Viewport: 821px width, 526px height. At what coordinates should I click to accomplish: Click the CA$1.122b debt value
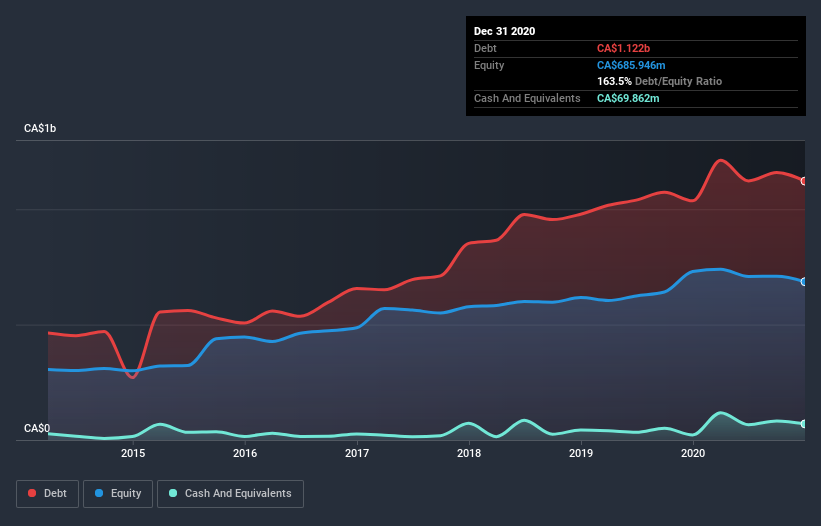(623, 48)
